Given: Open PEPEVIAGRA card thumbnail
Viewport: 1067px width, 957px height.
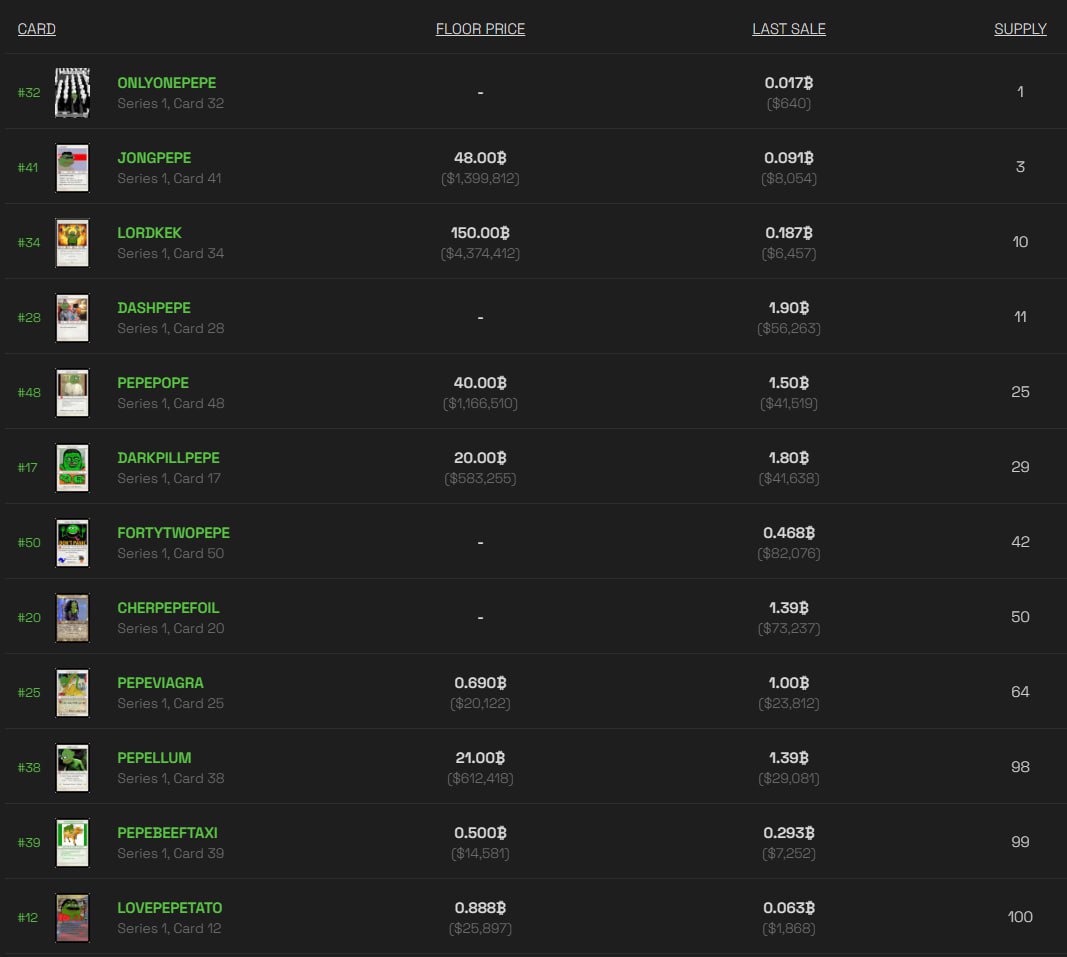Looking at the screenshot, I should pyautogui.click(x=72, y=693).
